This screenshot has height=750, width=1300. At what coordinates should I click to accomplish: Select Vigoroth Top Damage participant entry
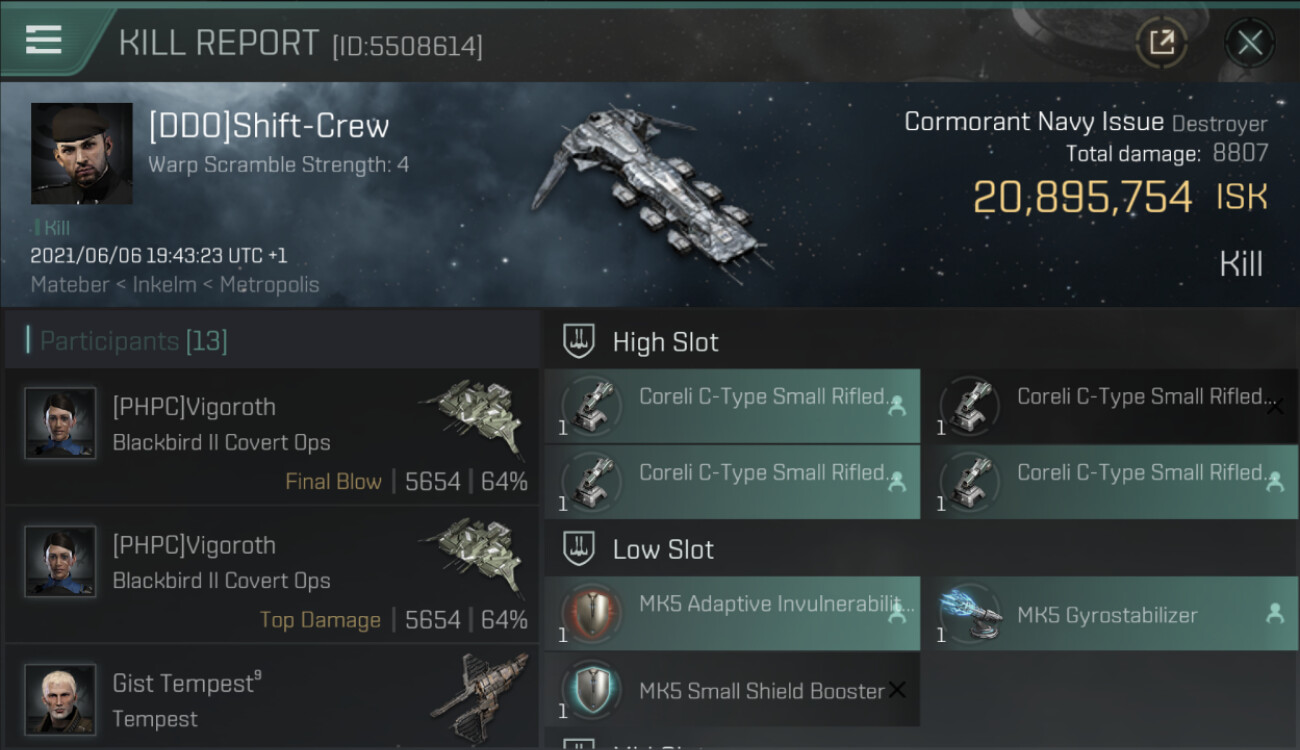(272, 575)
